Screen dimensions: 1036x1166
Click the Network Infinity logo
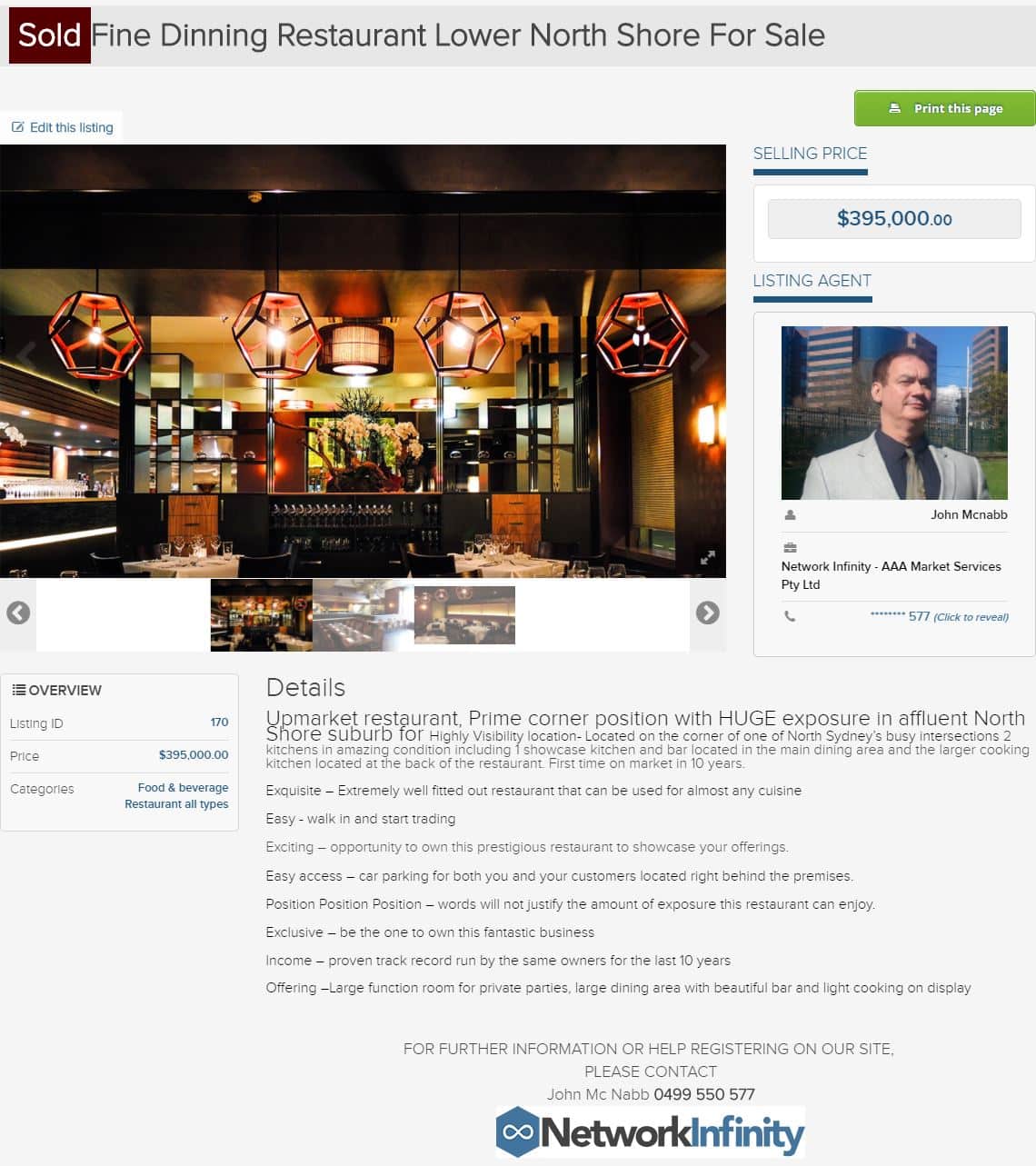pyautogui.click(x=650, y=1132)
